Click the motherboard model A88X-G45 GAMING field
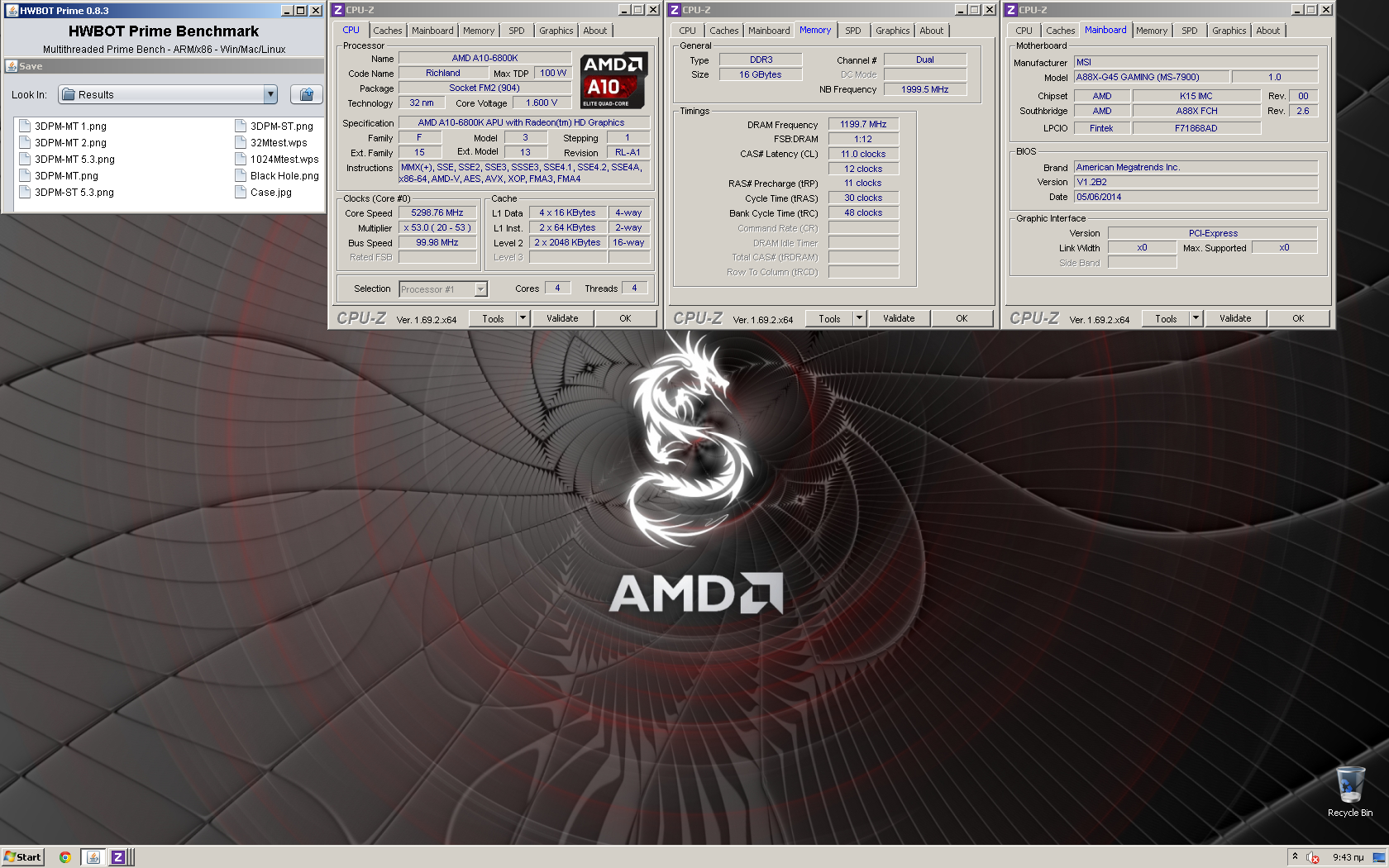 coord(1152,77)
